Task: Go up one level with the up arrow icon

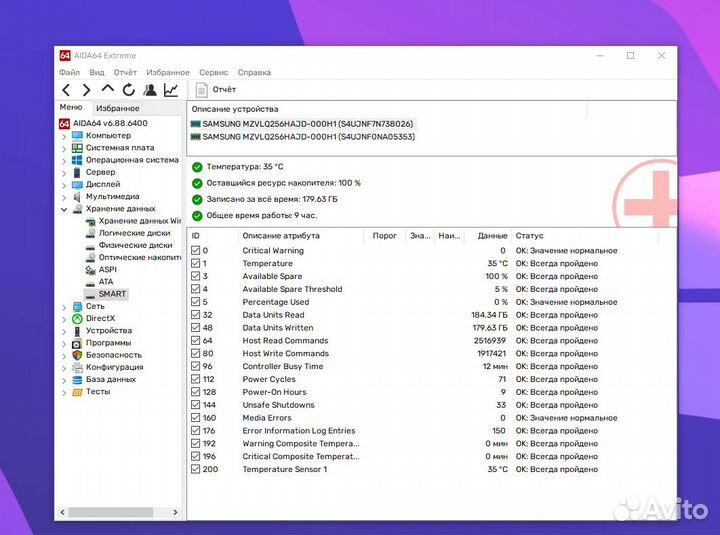Action: coord(107,89)
